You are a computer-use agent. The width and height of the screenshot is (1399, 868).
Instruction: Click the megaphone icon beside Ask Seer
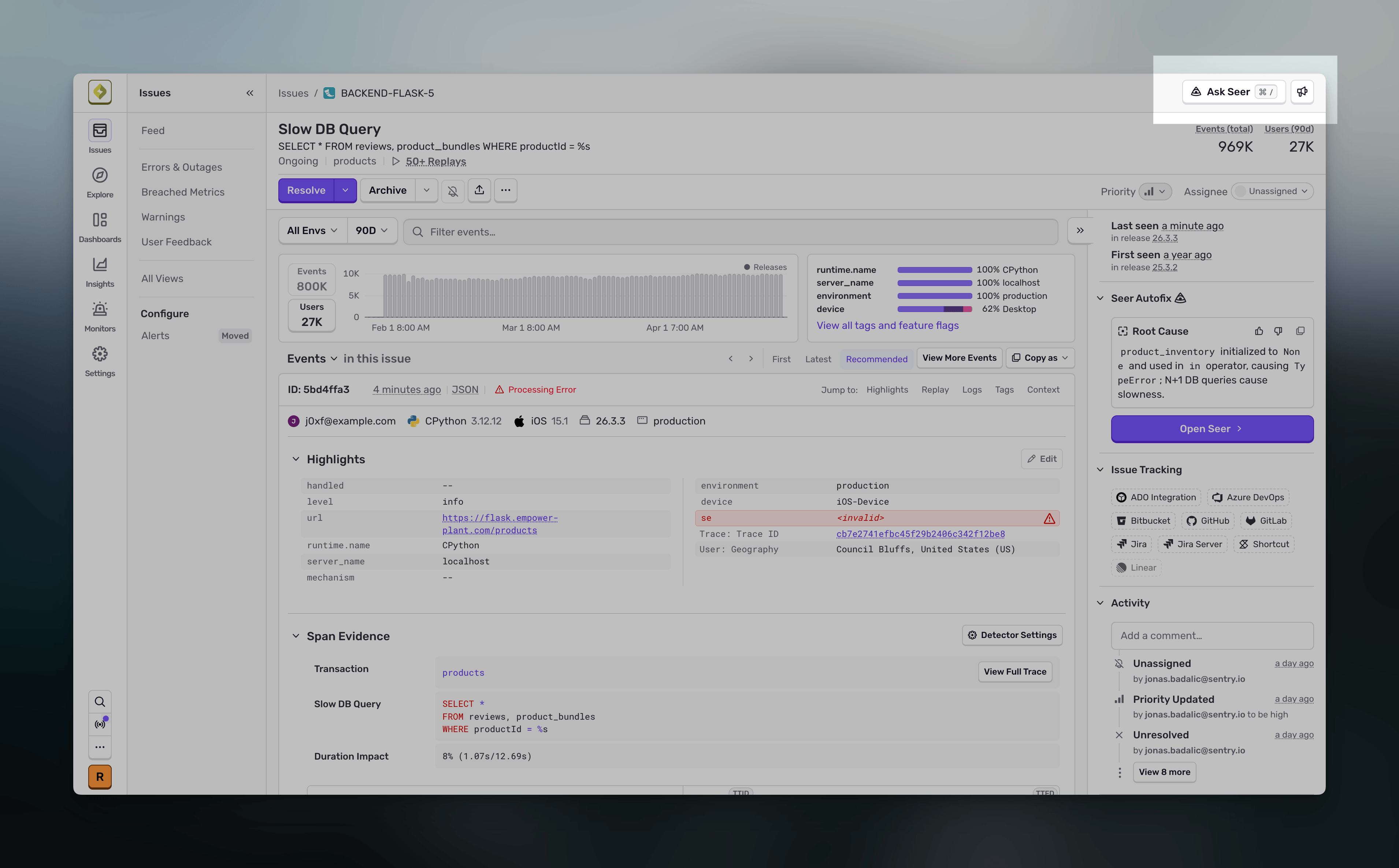point(1302,91)
